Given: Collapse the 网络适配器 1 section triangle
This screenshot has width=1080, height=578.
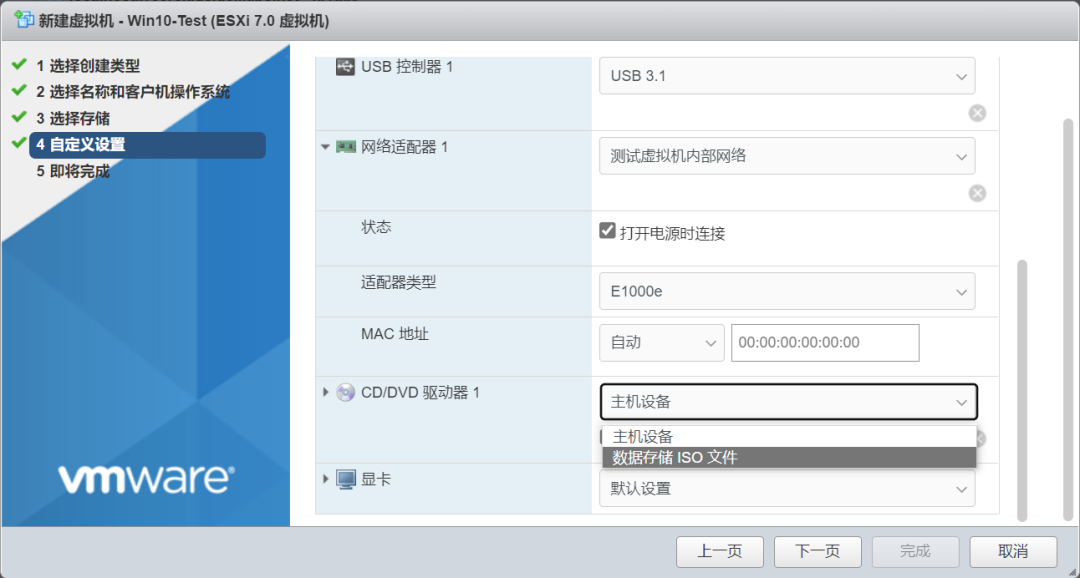Looking at the screenshot, I should 325,147.
